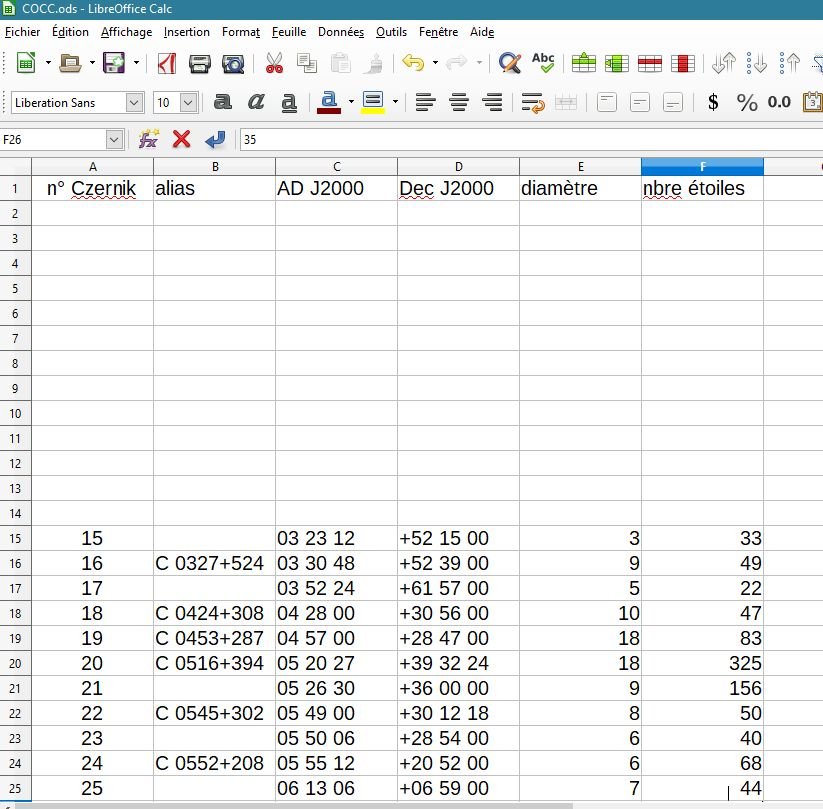Viewport: 823px width, 809px height.
Task: Open the font name dropdown
Action: pyautogui.click(x=135, y=103)
